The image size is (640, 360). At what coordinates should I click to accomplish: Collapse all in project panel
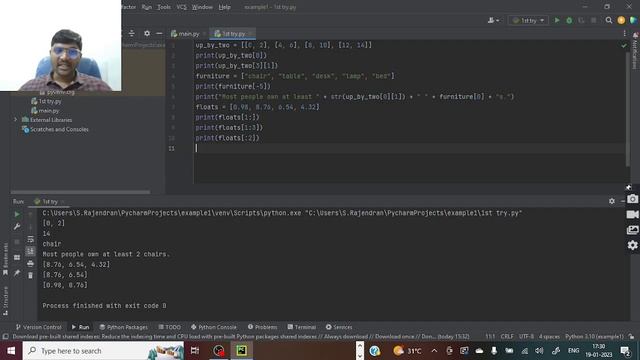coord(131,33)
